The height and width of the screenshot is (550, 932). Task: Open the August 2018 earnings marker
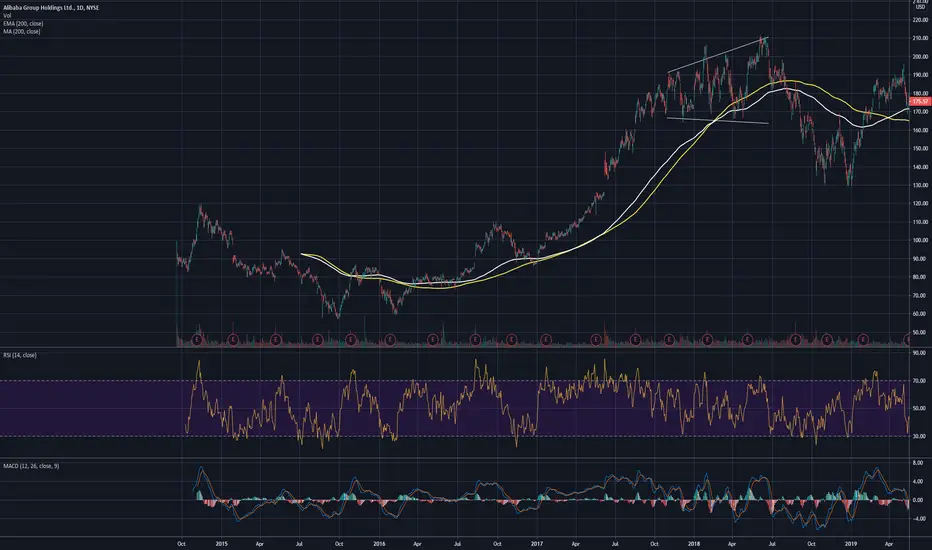coord(795,340)
